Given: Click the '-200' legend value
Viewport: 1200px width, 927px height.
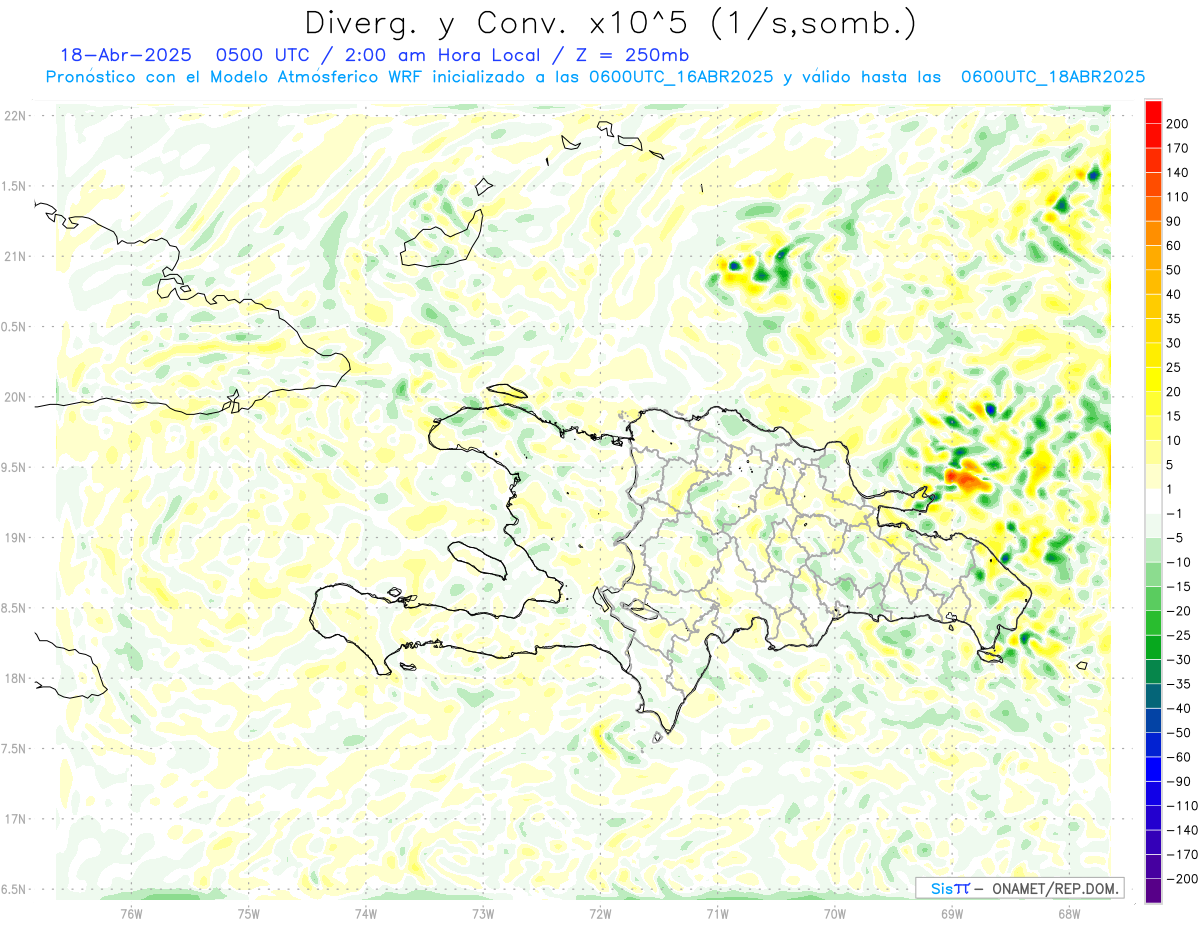Looking at the screenshot, I should pos(1181,878).
